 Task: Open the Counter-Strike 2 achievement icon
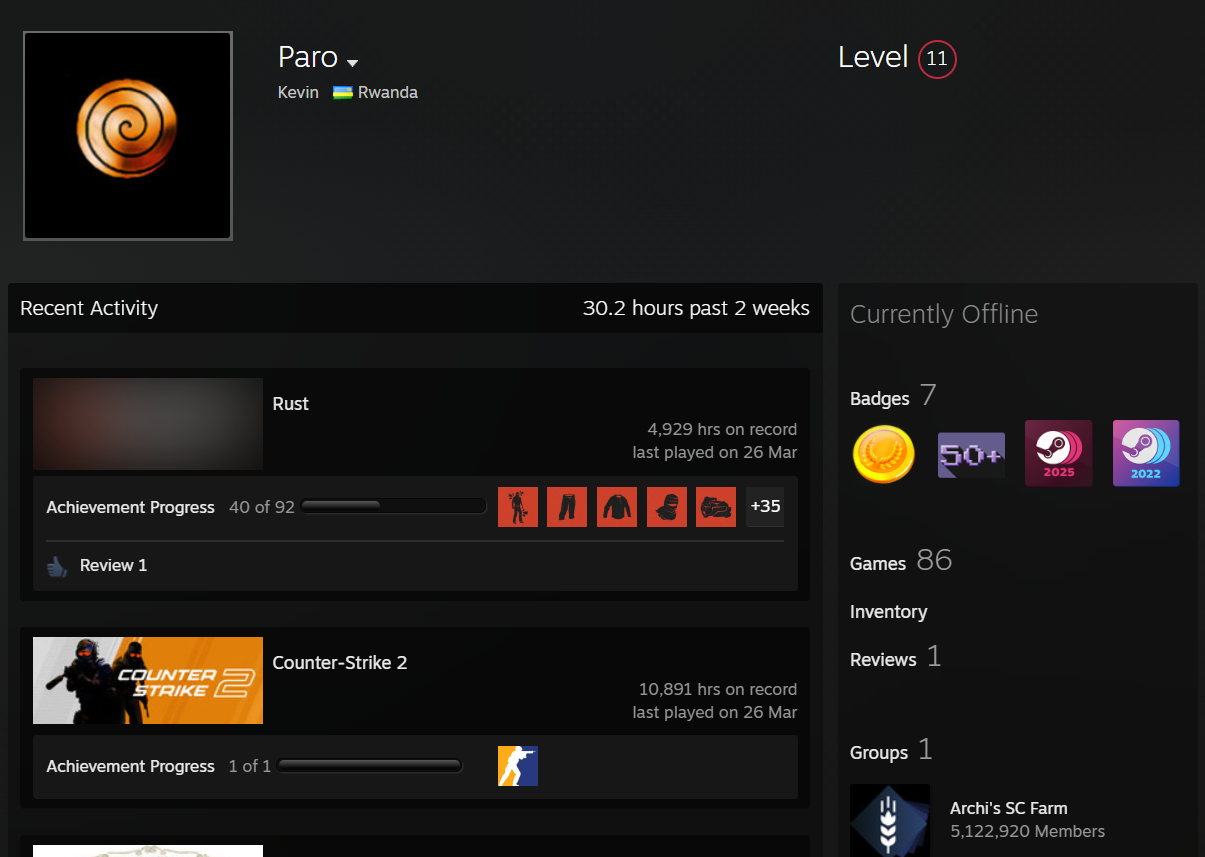518,766
